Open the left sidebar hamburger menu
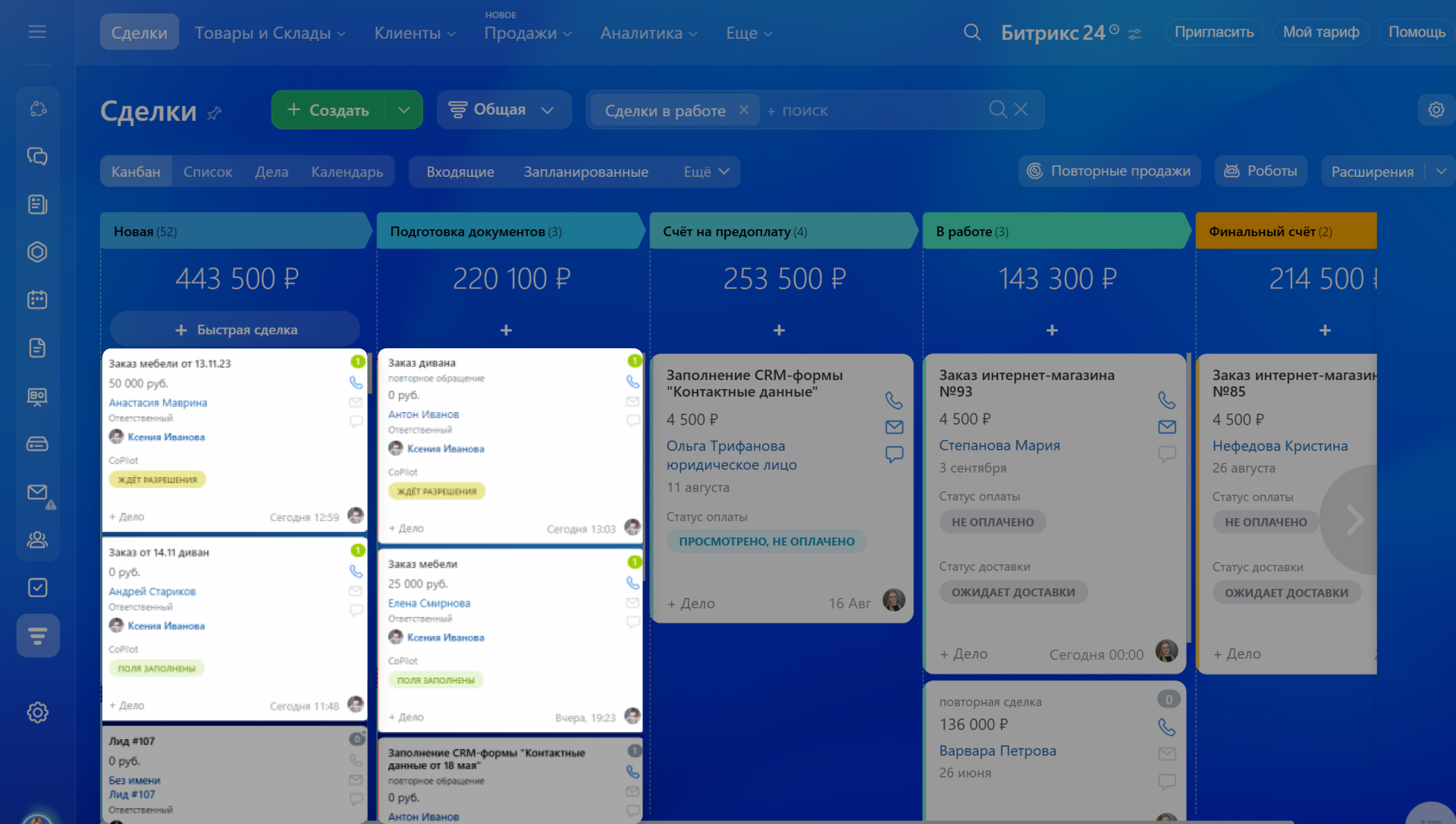 click(37, 32)
